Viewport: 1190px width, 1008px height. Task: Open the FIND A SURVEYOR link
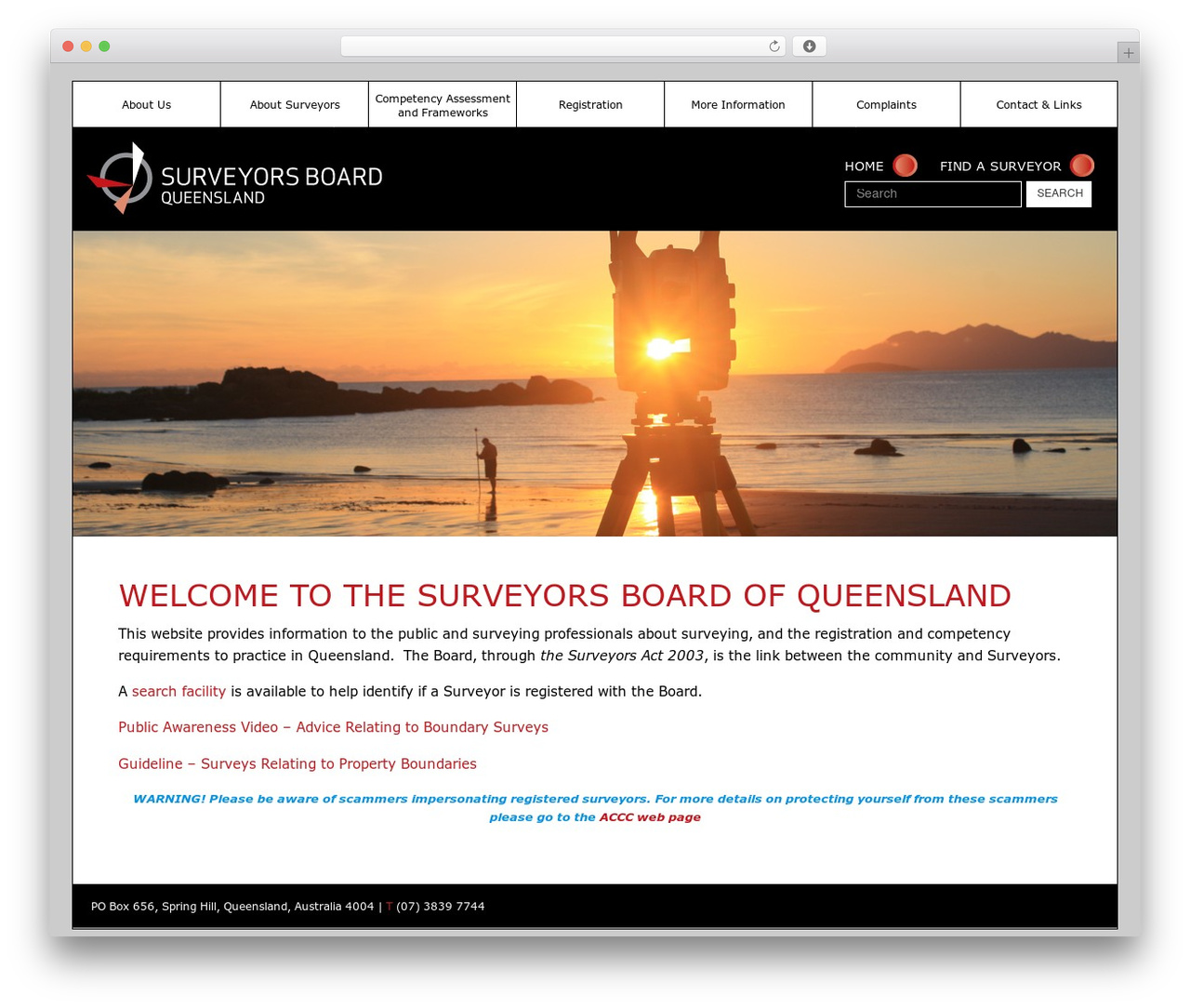click(1000, 166)
